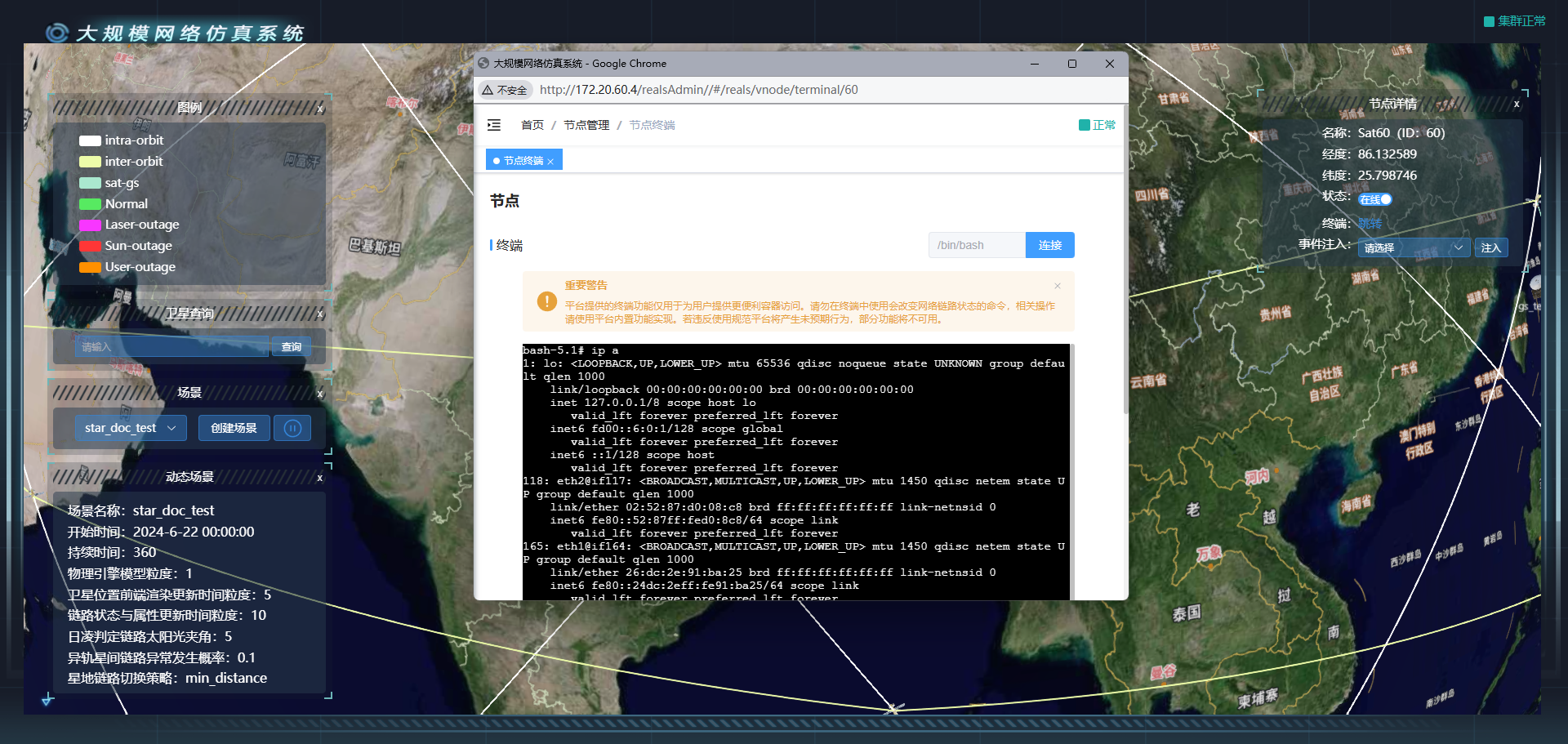
Task: Click the sidebar collapse hamburger icon
Action: [x=494, y=125]
